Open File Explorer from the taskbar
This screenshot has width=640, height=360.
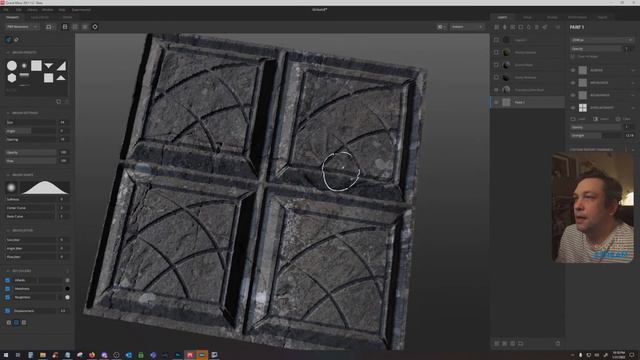point(42,355)
